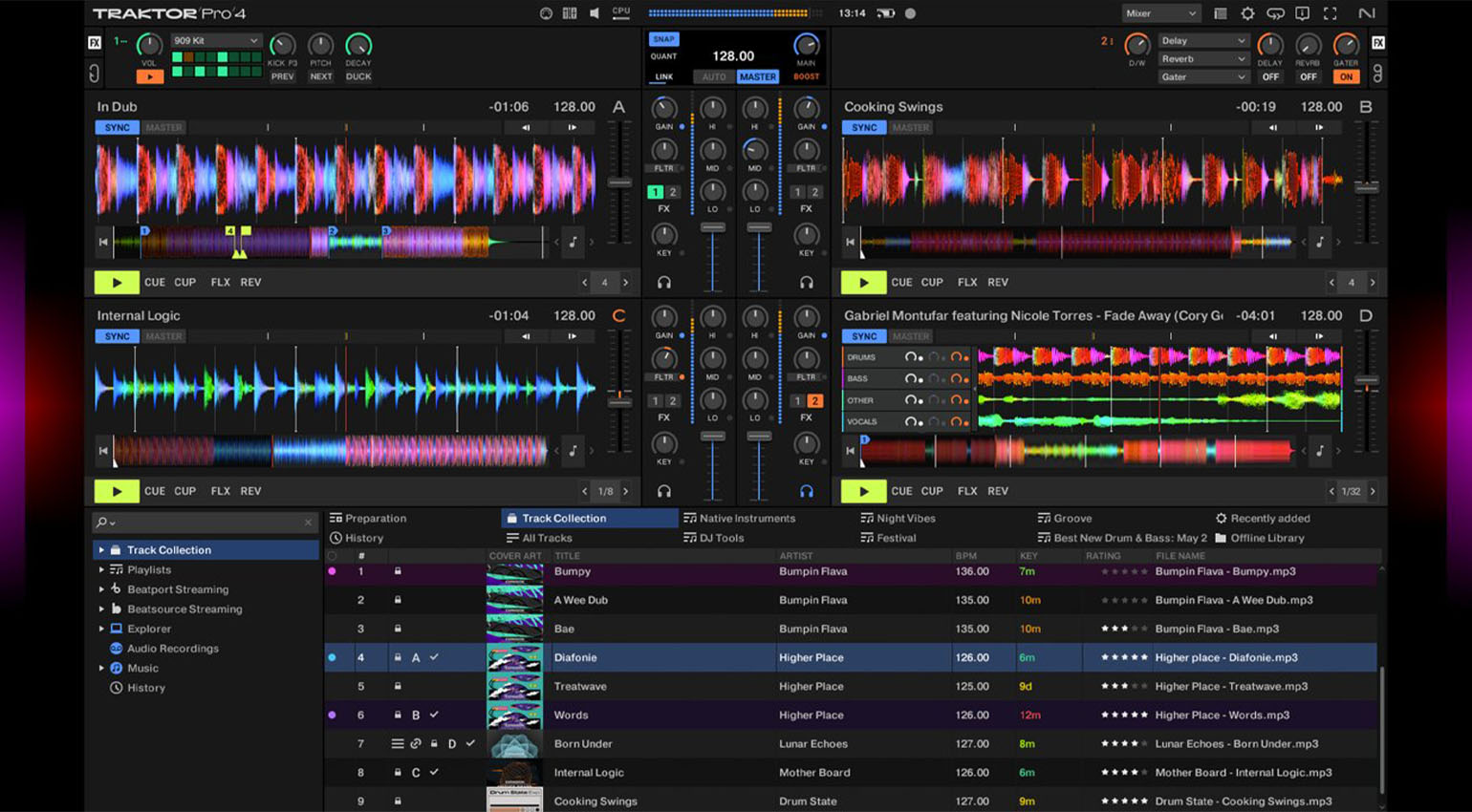The image size is (1472, 812).
Task: Toggle fullscreen mode icon in header
Action: pos(1330,13)
